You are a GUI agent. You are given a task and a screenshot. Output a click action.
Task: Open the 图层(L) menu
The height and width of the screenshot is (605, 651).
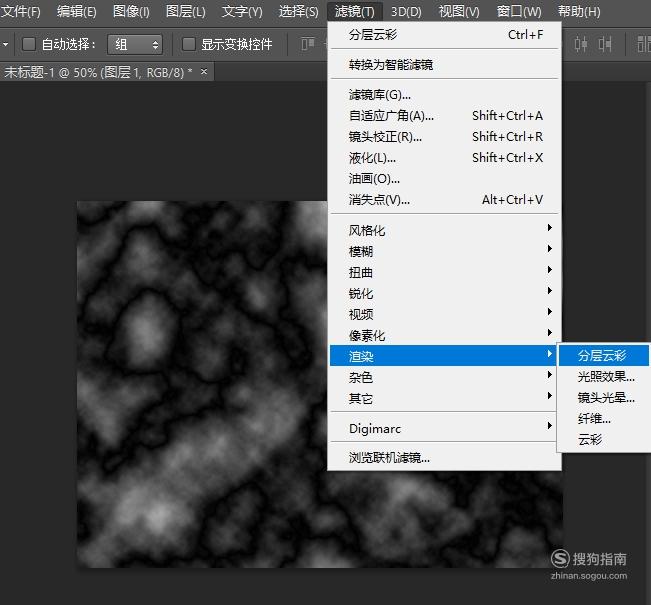click(186, 11)
